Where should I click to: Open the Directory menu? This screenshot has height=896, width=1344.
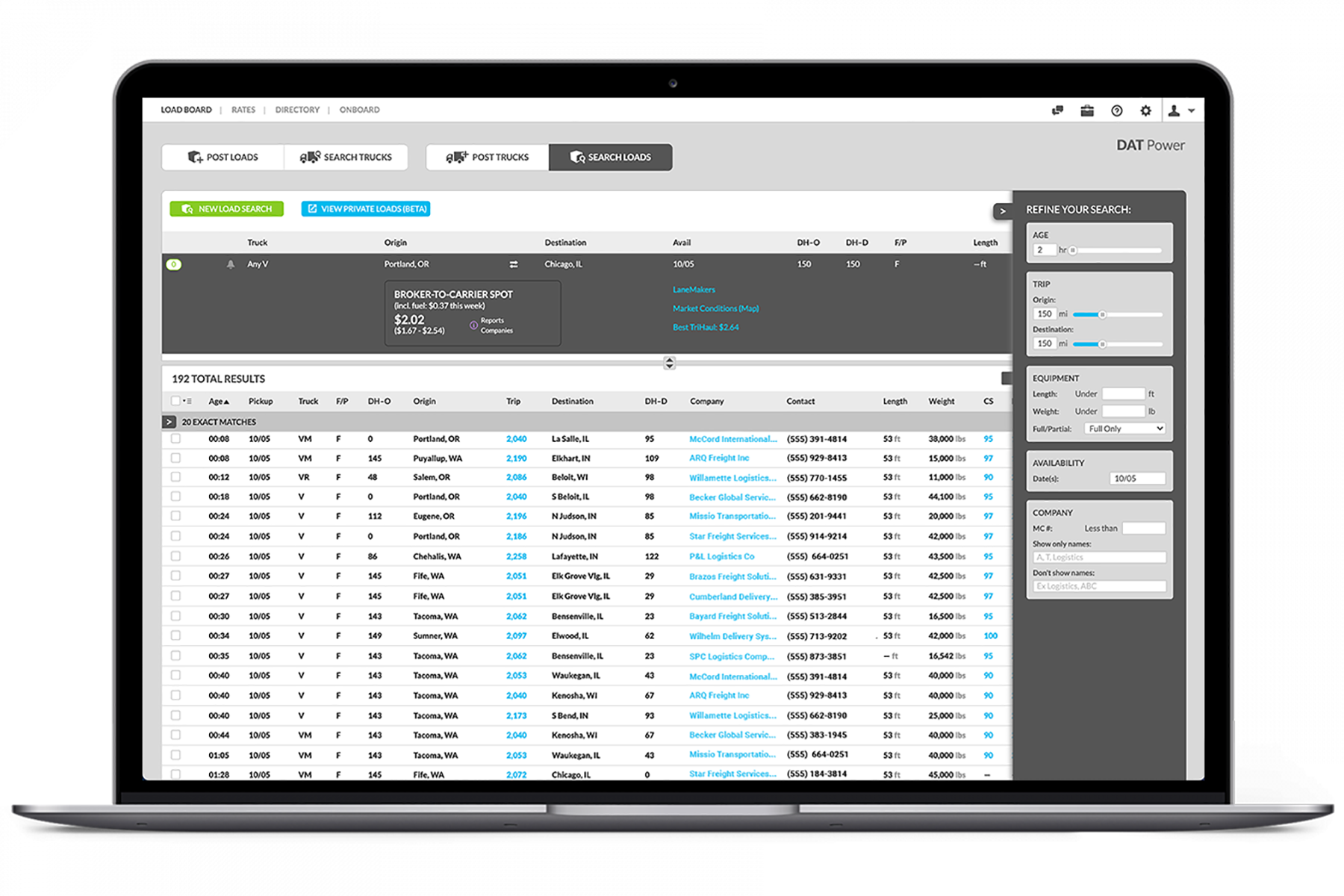297,110
